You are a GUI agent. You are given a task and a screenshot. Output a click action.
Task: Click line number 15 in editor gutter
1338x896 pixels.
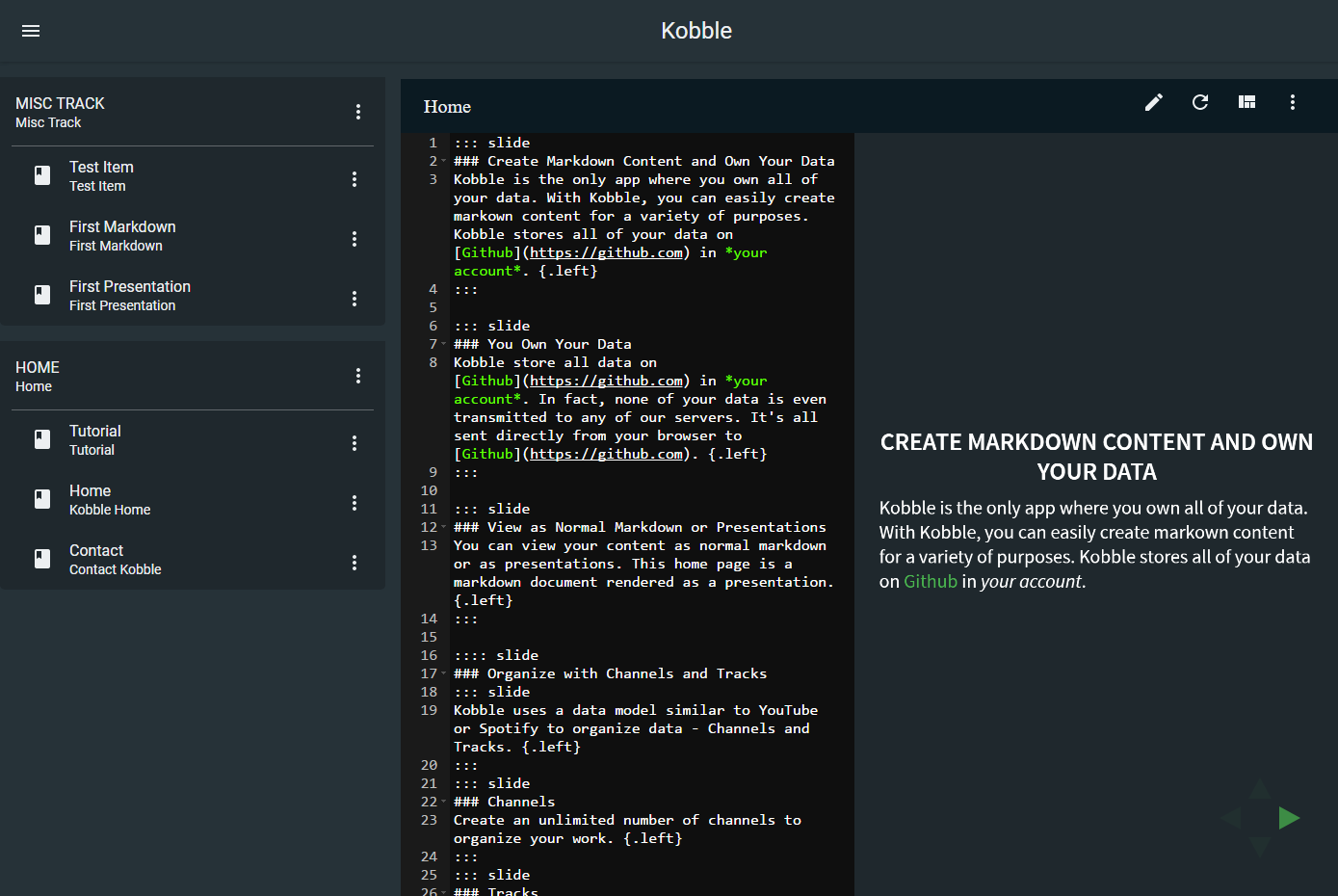tap(429, 637)
